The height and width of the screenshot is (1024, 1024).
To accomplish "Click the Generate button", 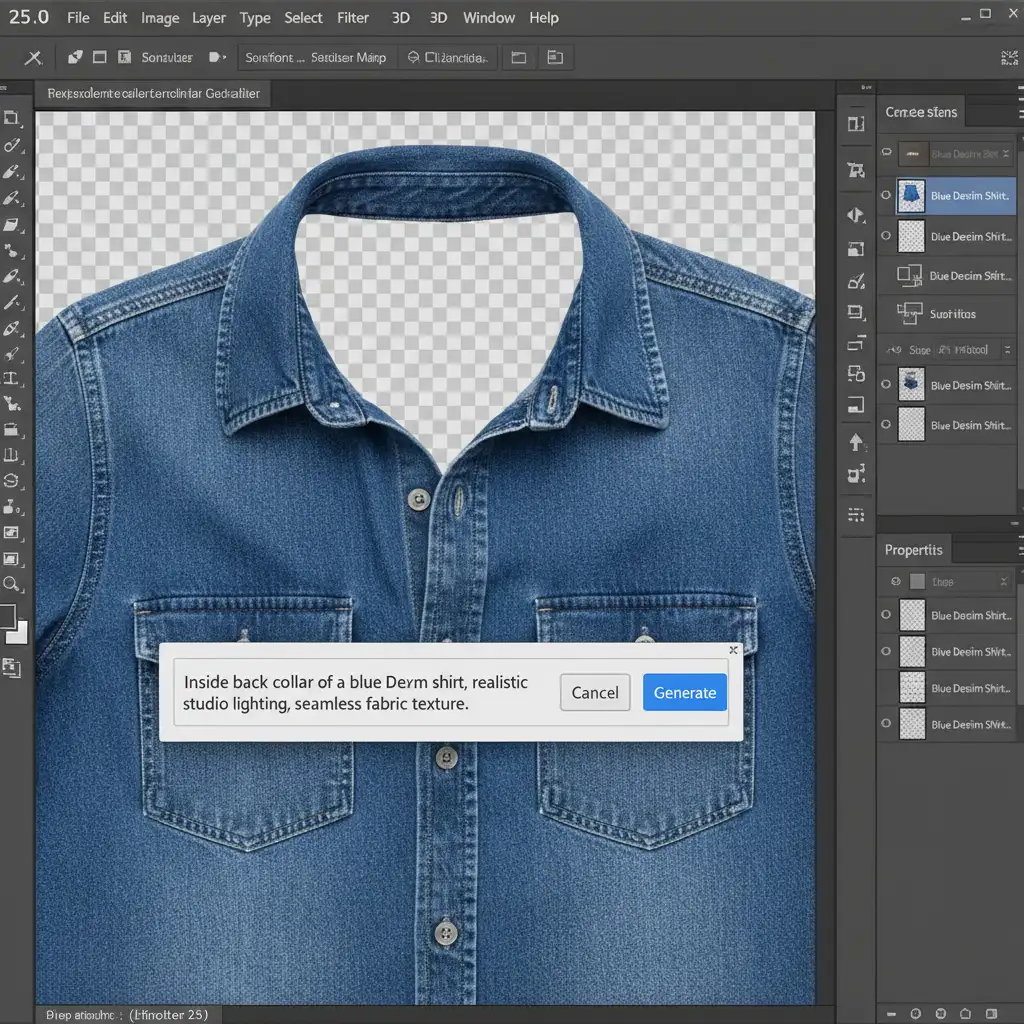I will [x=685, y=693].
